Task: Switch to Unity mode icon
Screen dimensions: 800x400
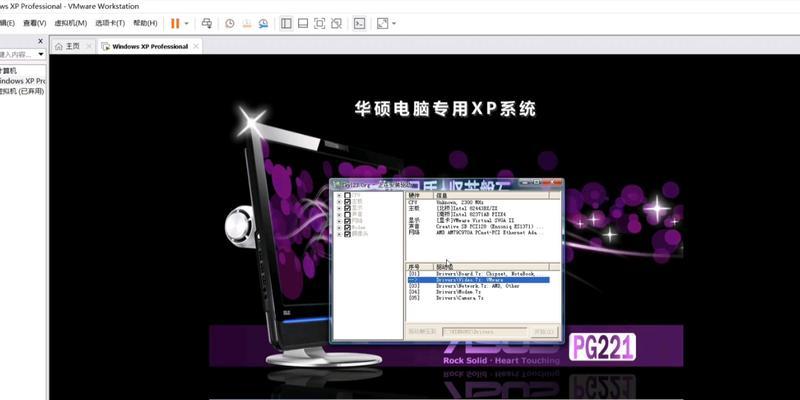Action: point(336,23)
